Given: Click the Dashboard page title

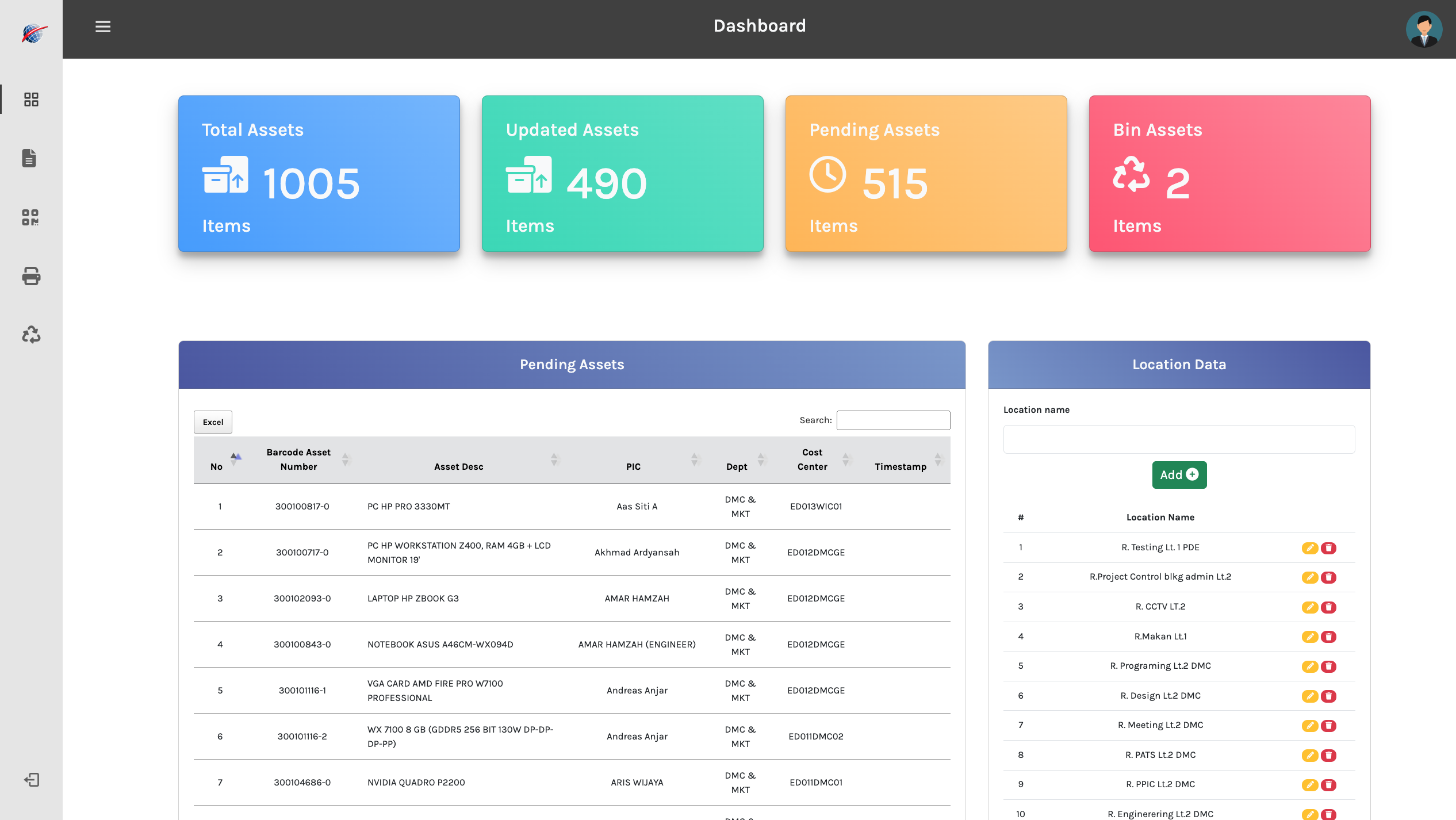Looking at the screenshot, I should coord(759,26).
